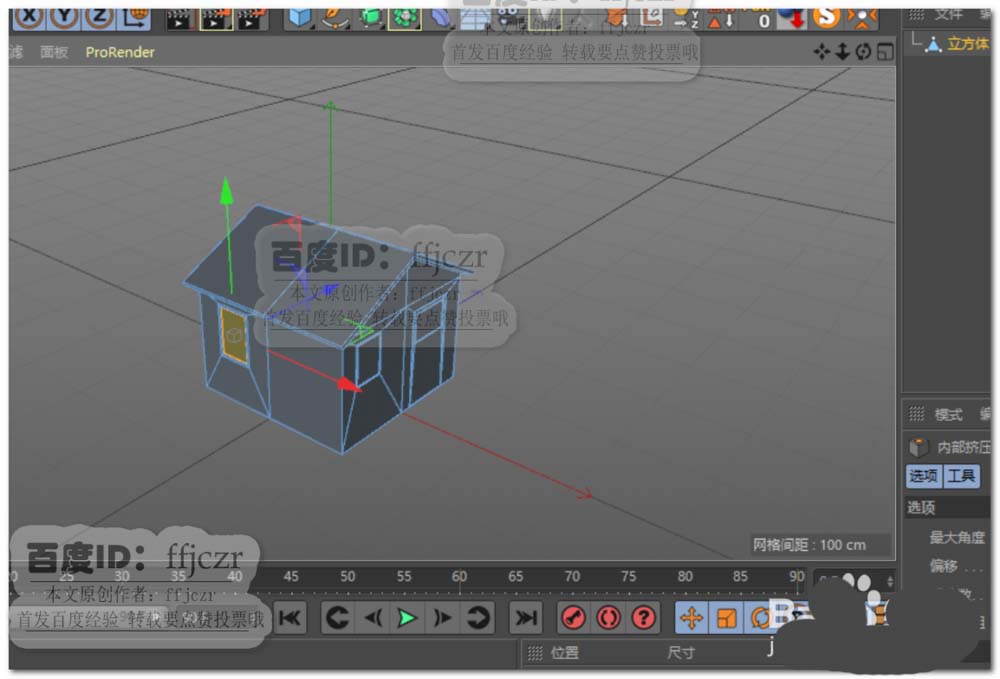Click the 位置 coordinates column header
Viewport: 1000px width, 679px height.
[x=564, y=653]
